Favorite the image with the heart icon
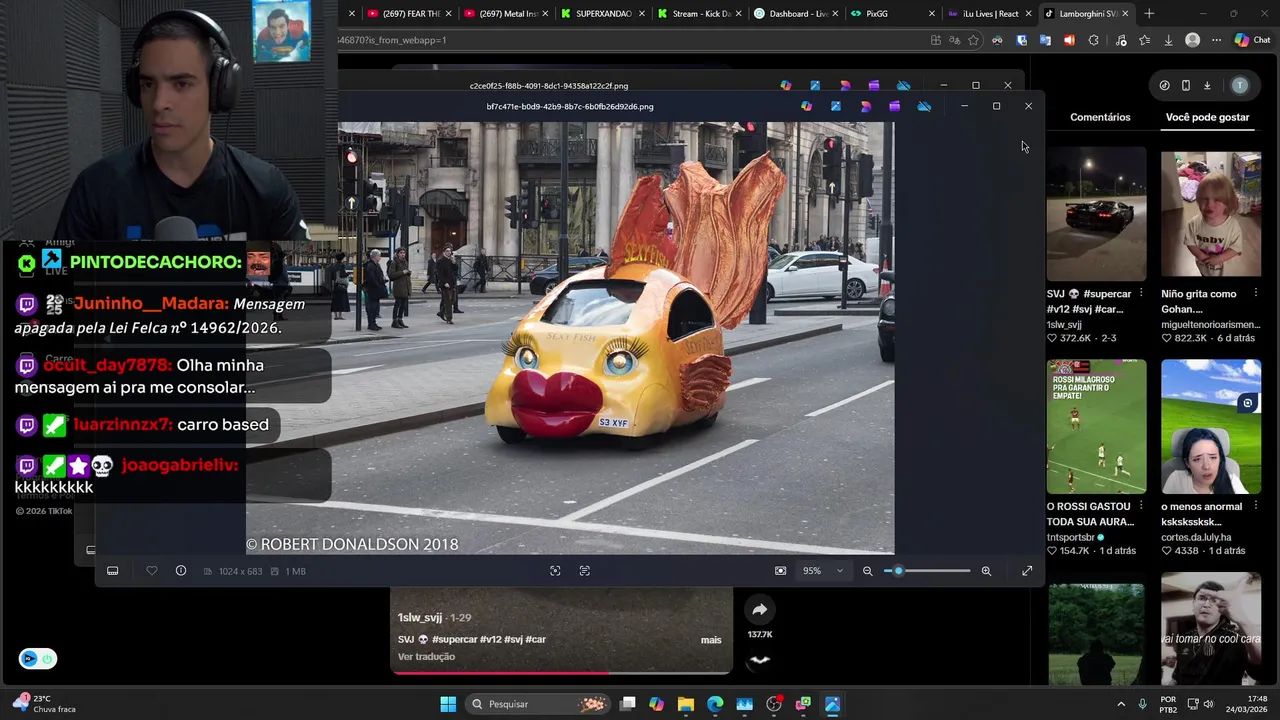This screenshot has height=720, width=1280. 152,571
